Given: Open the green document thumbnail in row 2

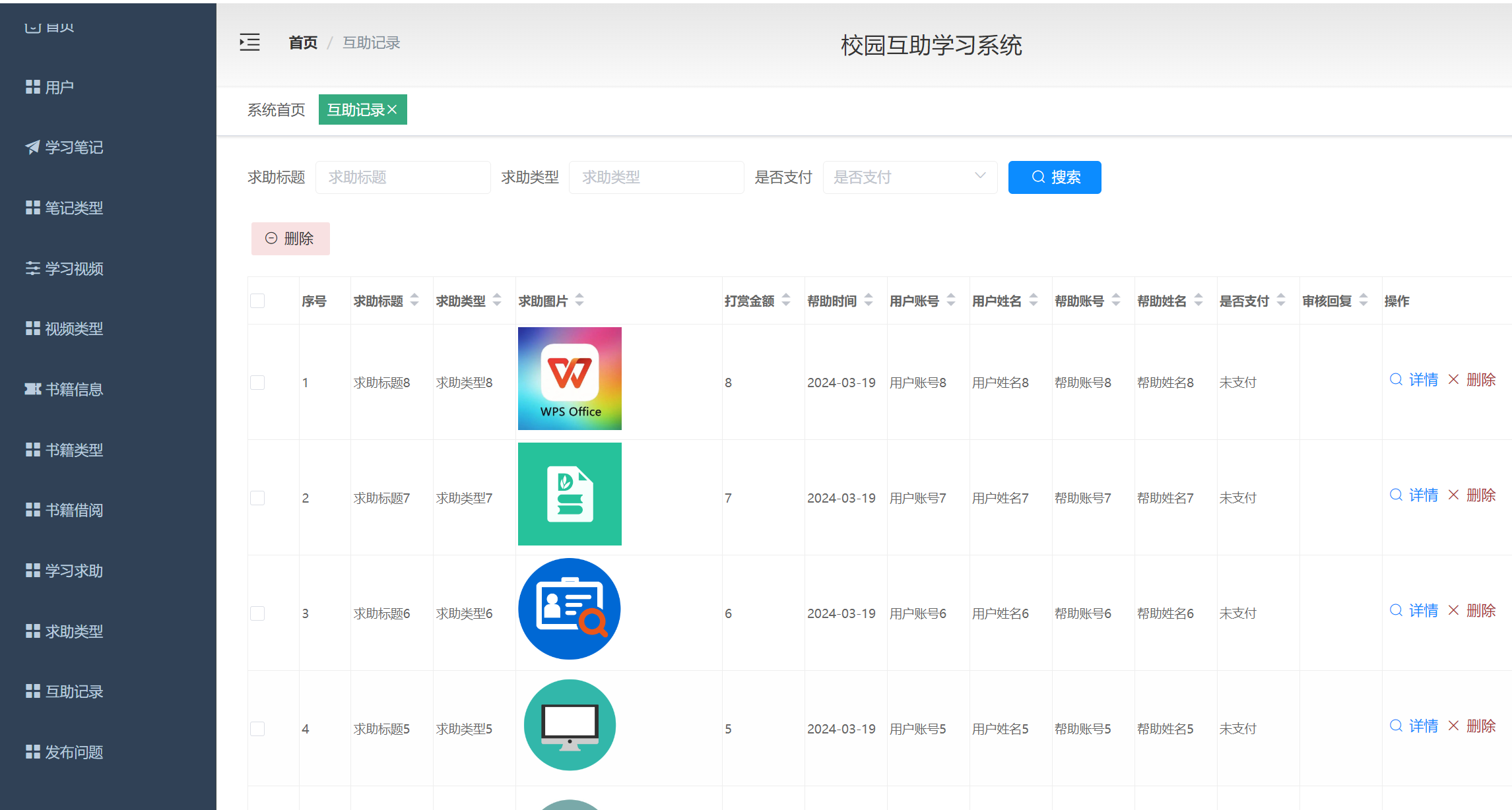Looking at the screenshot, I should 570,494.
